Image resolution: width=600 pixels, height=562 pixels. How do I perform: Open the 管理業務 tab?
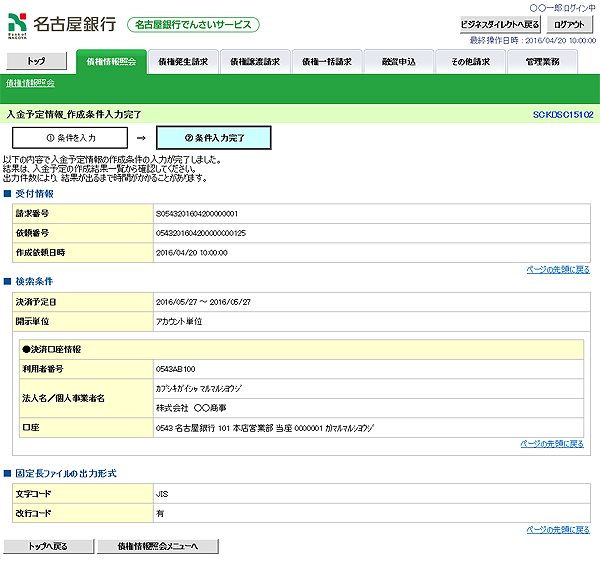pos(543,62)
